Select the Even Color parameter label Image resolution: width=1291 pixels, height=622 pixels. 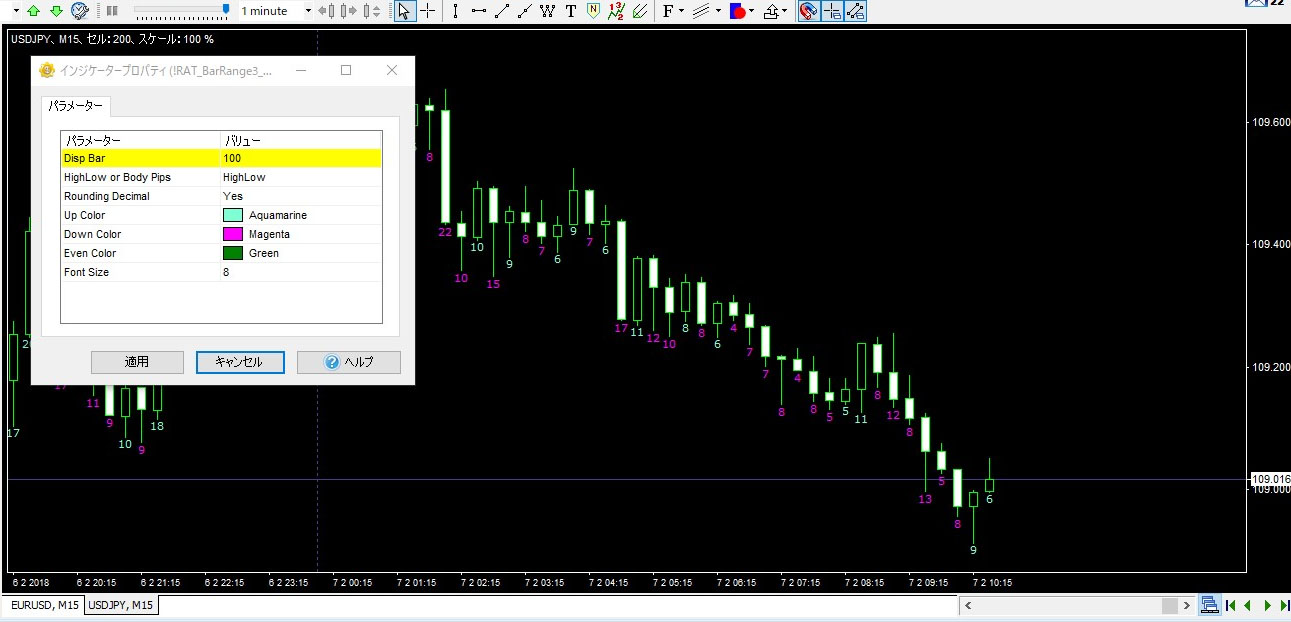[90, 253]
